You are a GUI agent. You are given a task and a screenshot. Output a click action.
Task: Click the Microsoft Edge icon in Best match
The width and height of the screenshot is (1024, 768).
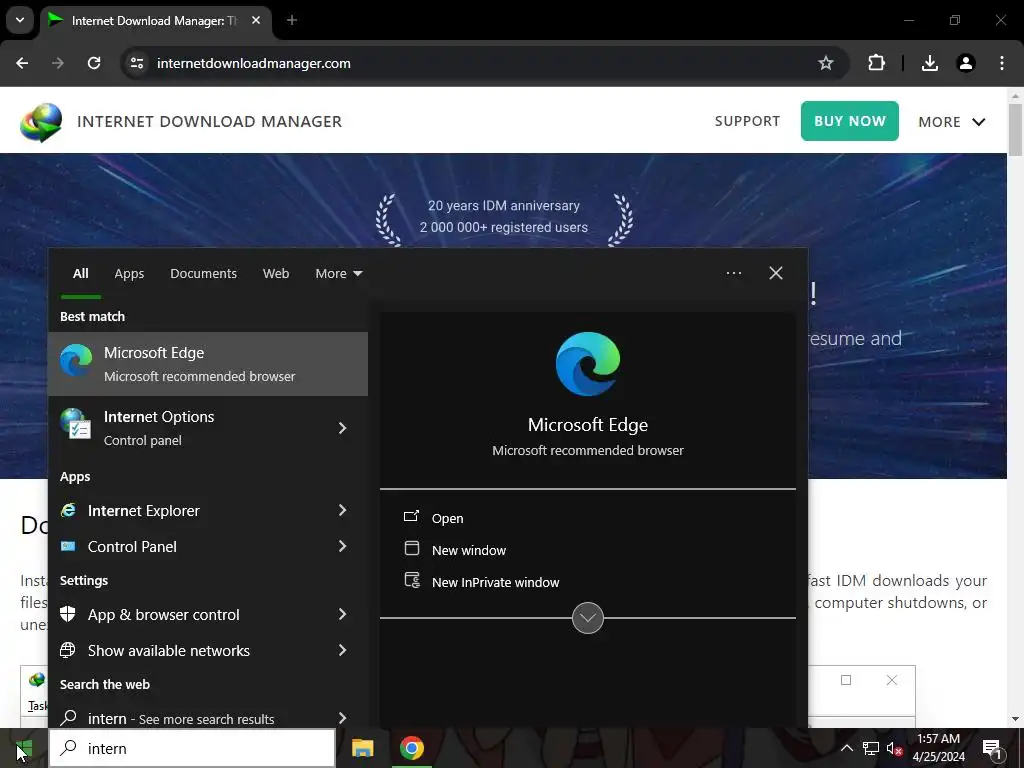[76, 361]
